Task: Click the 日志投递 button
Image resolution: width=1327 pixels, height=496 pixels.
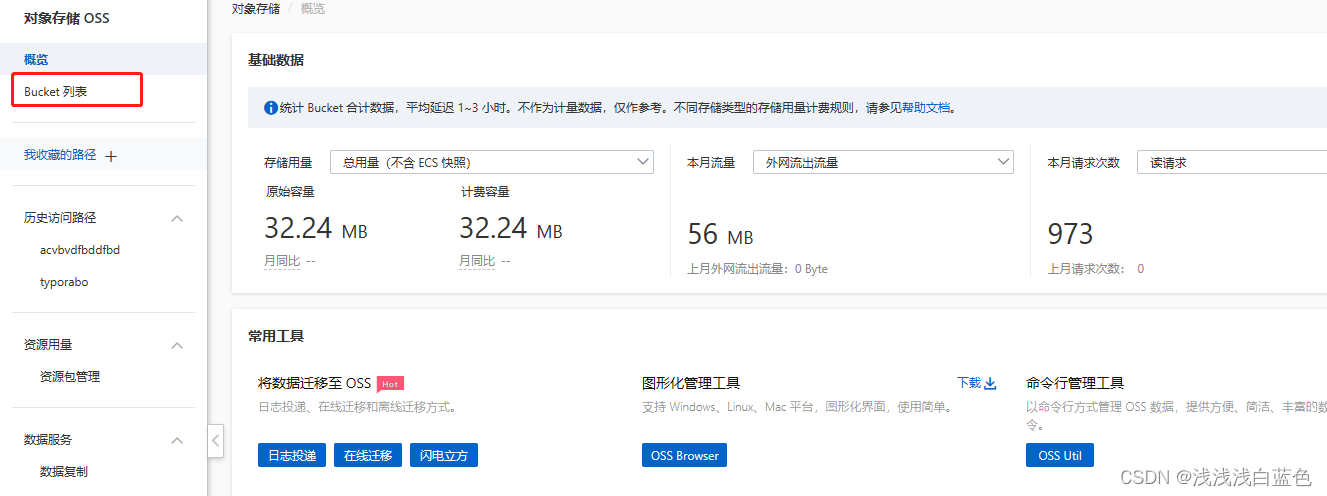Action: 292,455
